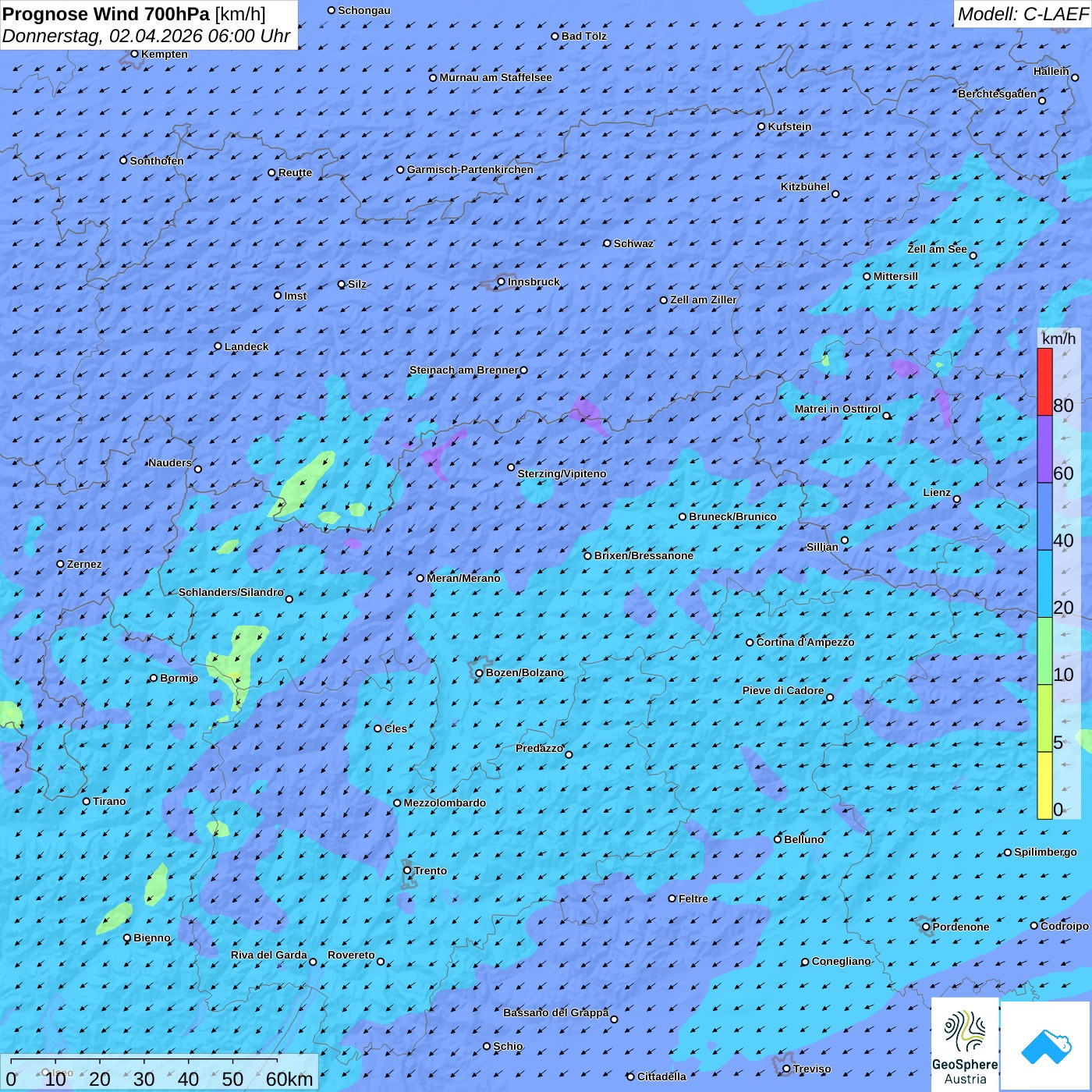The width and height of the screenshot is (1092, 1092).
Task: Click the Innsbruck city marker
Action: [502, 282]
